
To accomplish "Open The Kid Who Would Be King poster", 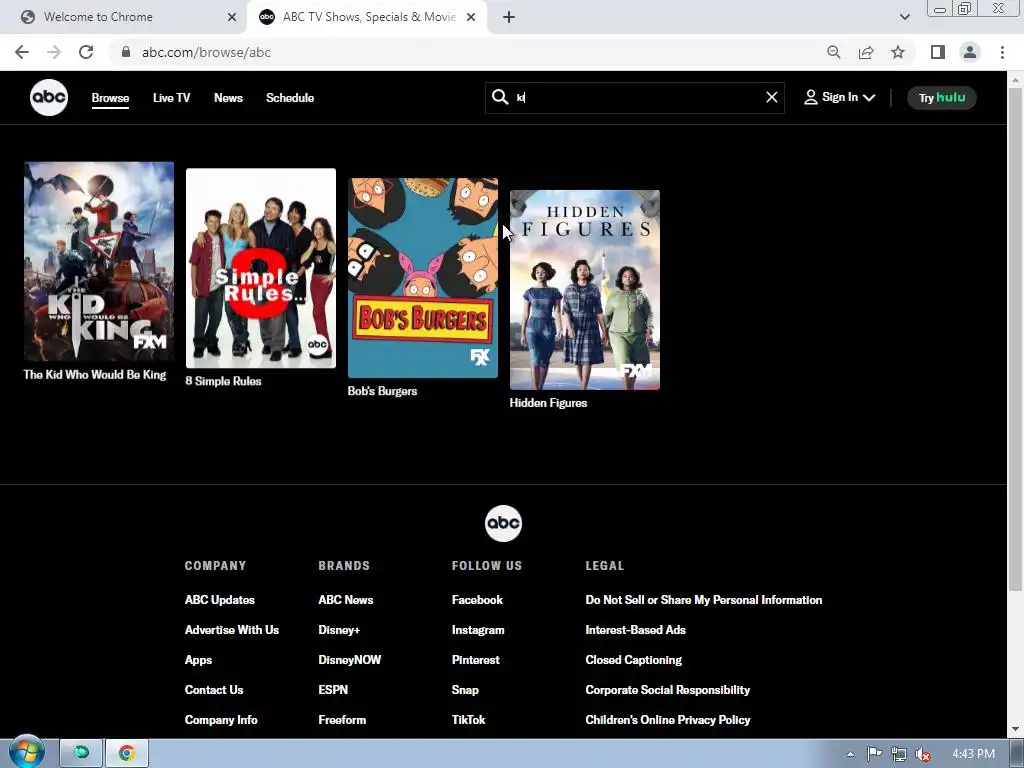I will point(99,261).
